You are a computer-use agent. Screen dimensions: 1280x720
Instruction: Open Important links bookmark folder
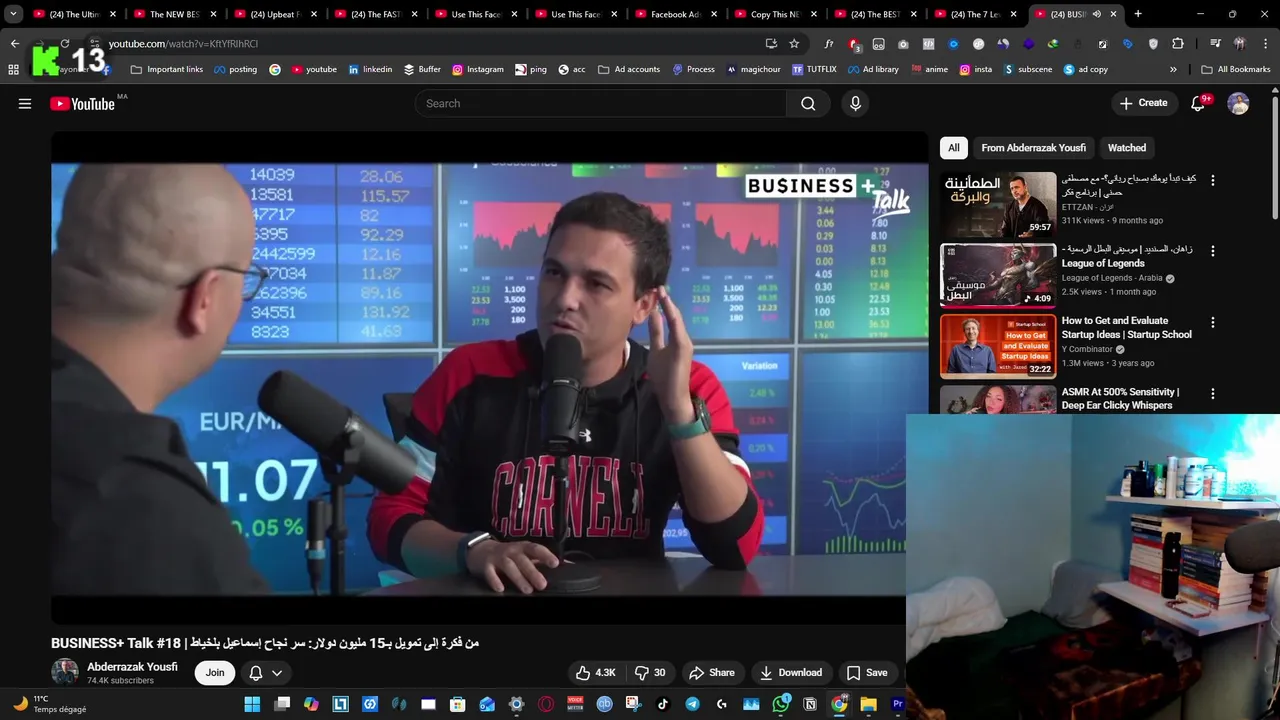(167, 70)
